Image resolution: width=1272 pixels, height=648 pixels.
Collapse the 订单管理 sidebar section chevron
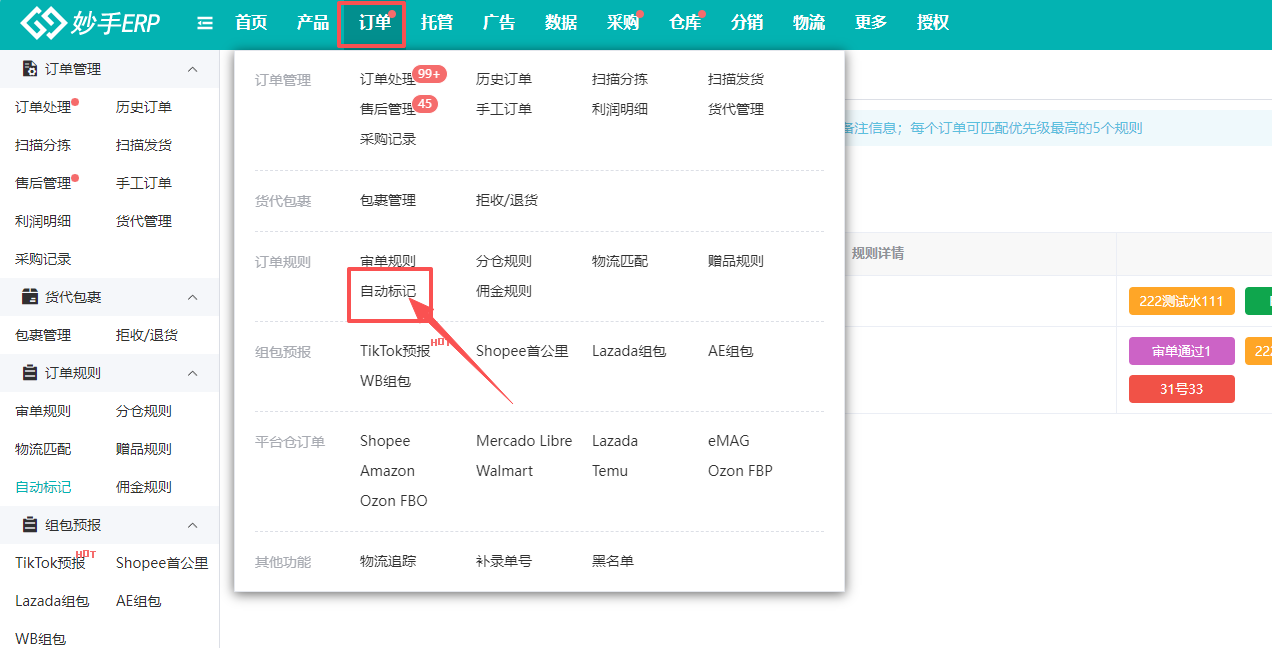click(x=193, y=69)
